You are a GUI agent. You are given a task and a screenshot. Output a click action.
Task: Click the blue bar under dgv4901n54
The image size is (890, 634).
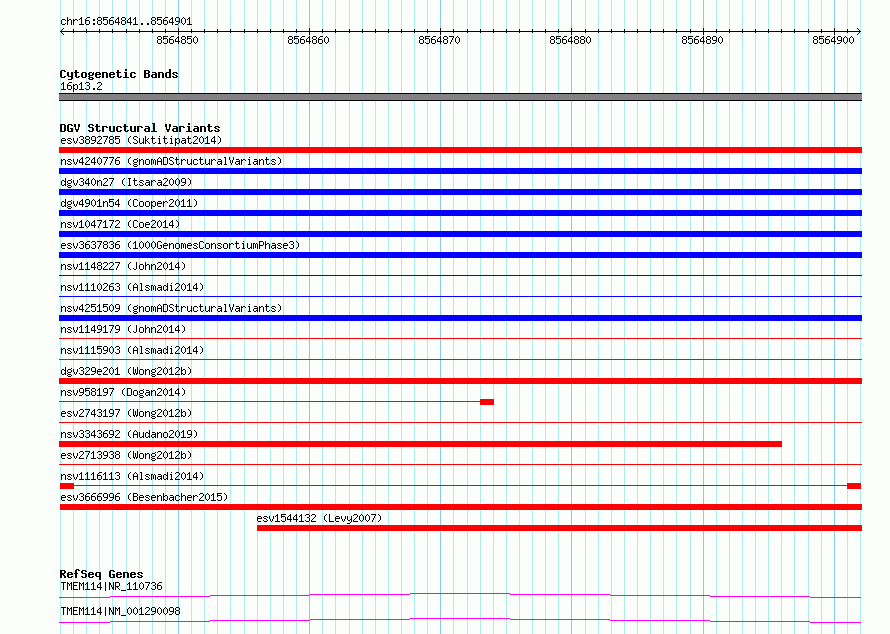click(x=460, y=213)
